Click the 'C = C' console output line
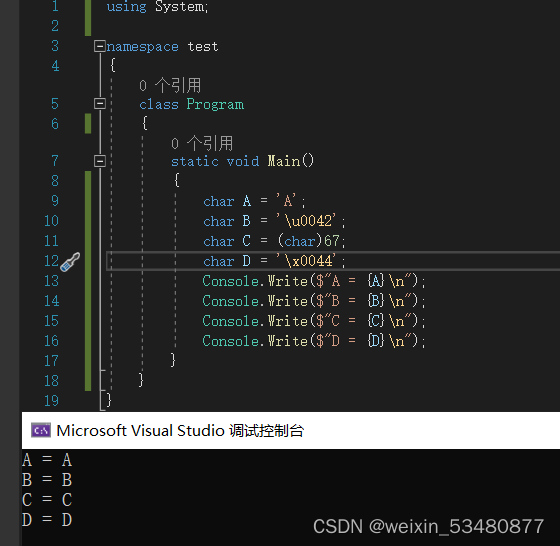 pos(47,500)
